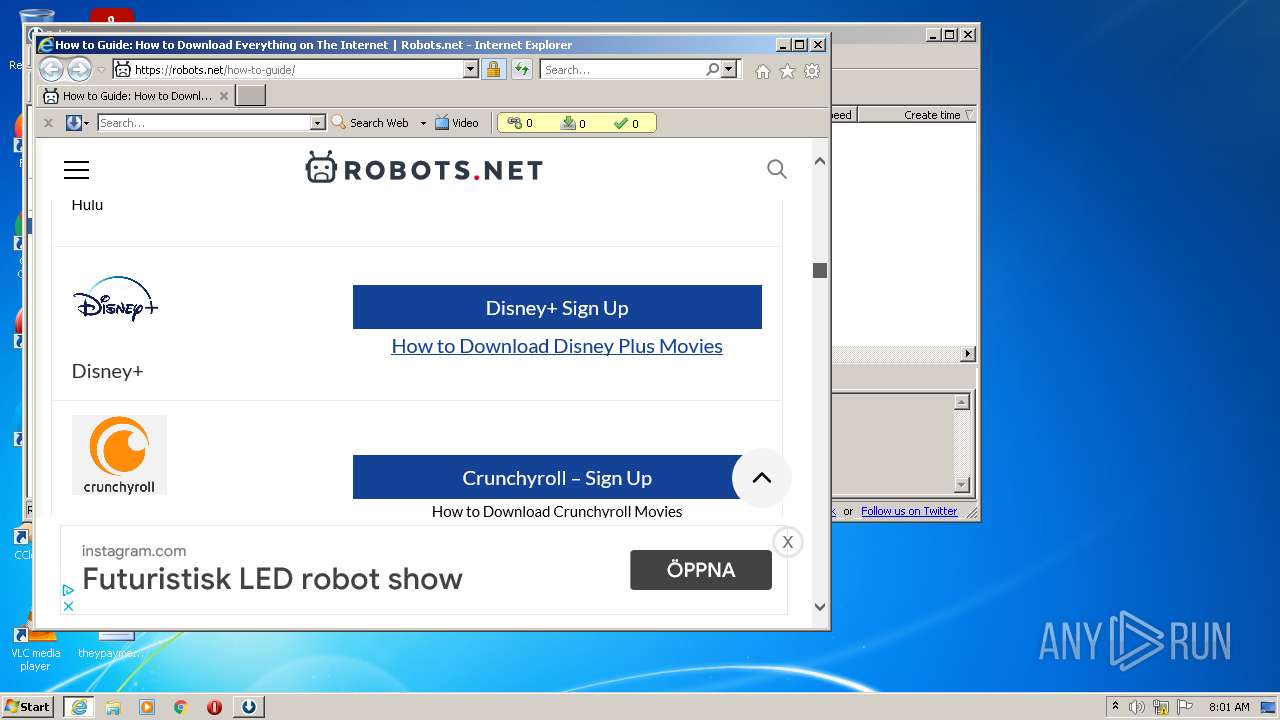
Task: Click the volume speaker tray icon
Action: [1137, 707]
